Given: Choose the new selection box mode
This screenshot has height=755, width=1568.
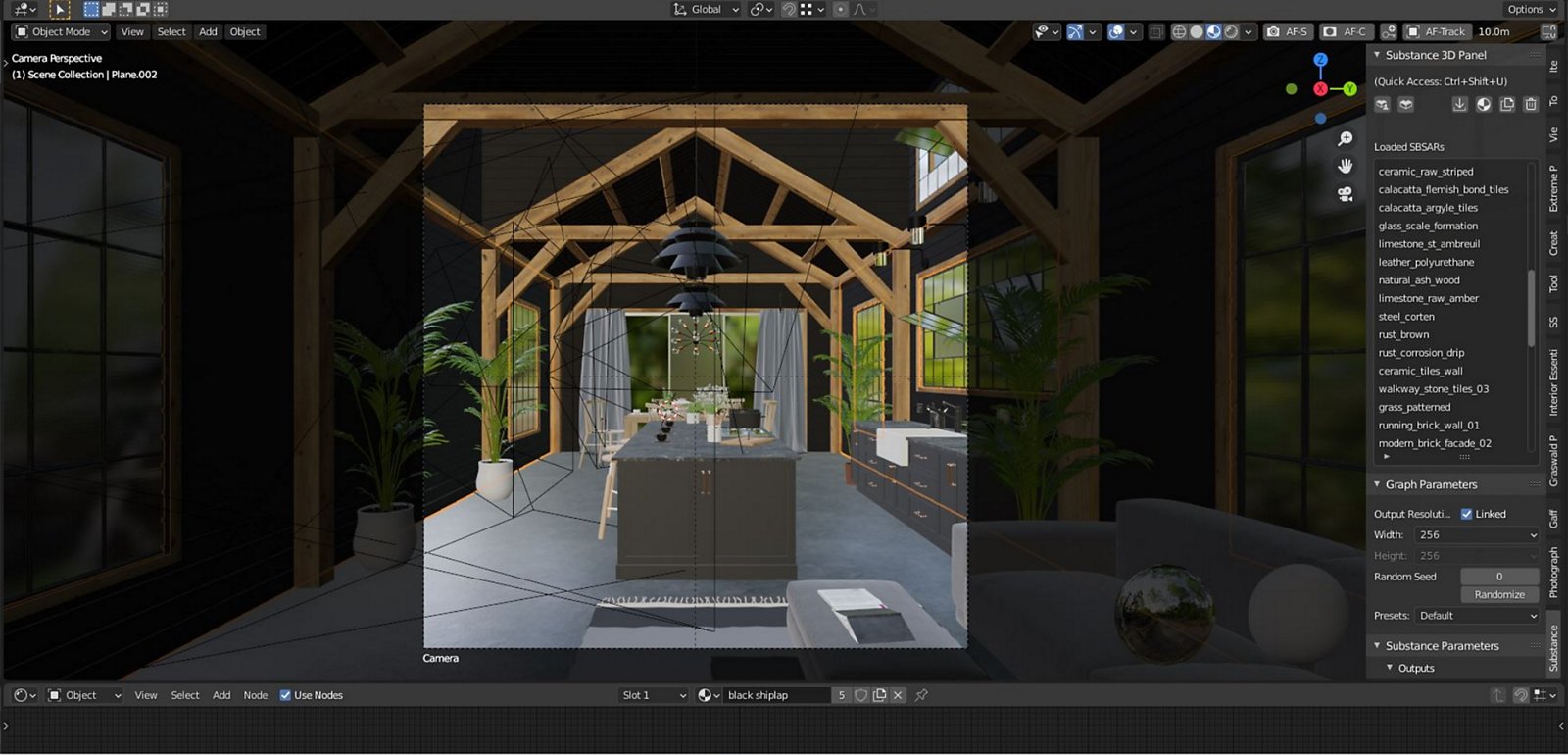Looking at the screenshot, I should click(x=91, y=9).
